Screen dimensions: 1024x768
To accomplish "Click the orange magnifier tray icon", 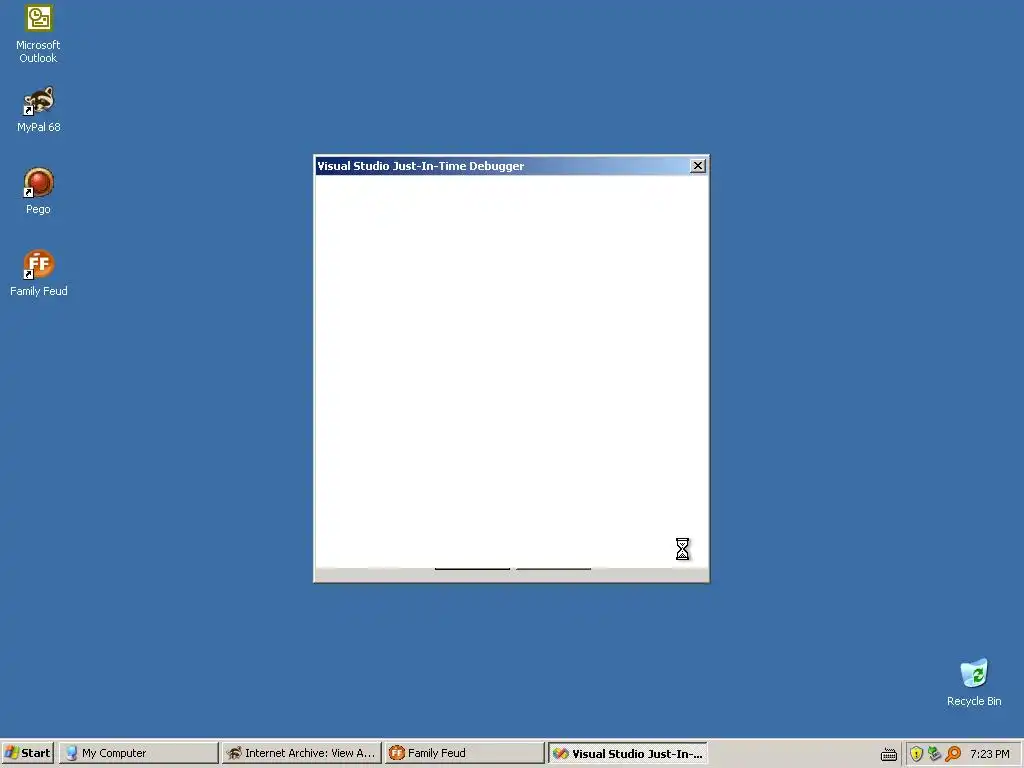I will pyautogui.click(x=953, y=754).
